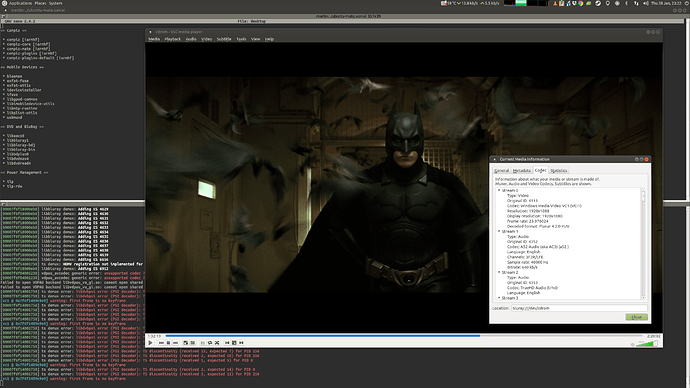
Task: Go to previous chapter in VLC
Action: (x=227, y=343)
